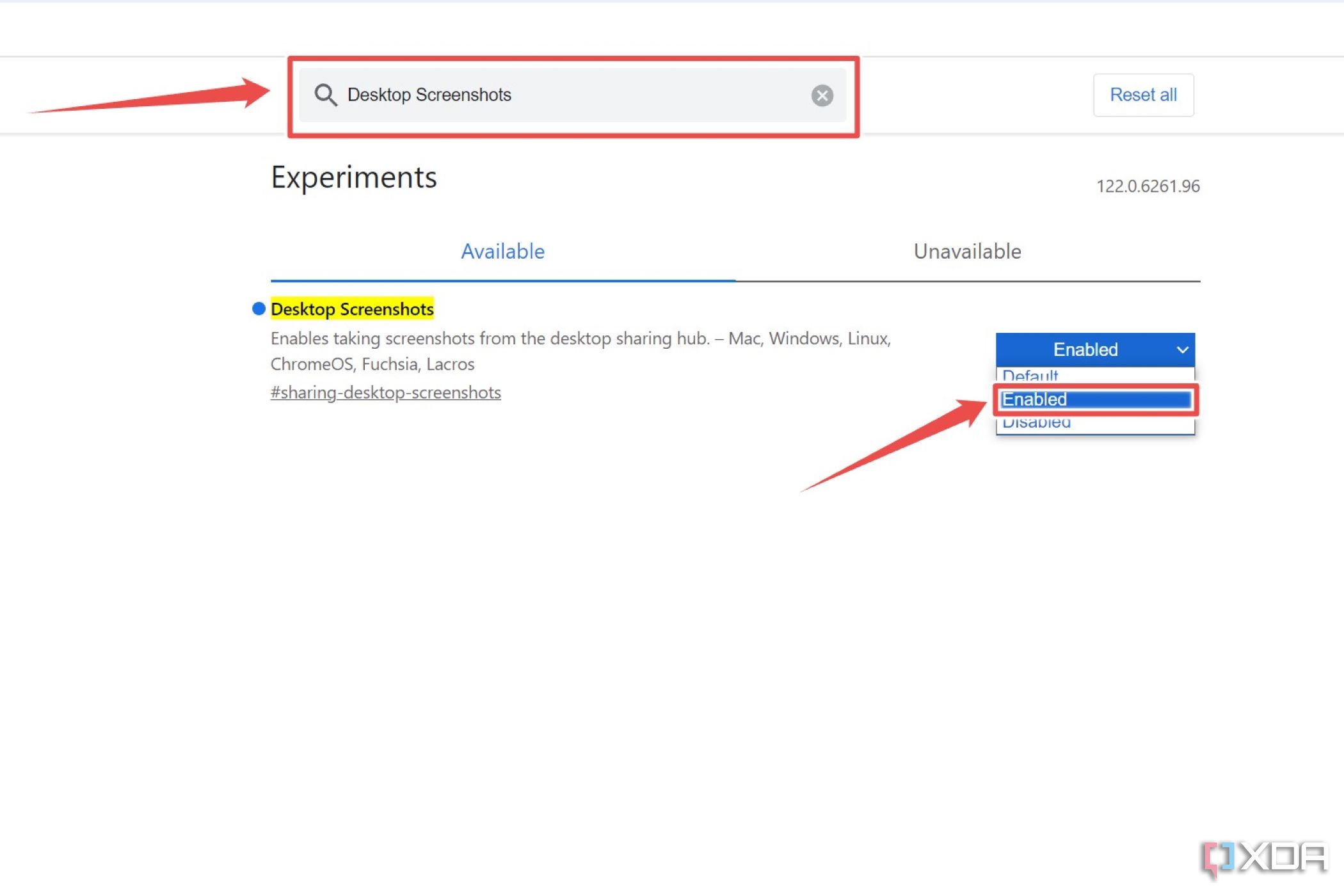Click the Desktop Screenshots search input
Screen dimensions: 1344x896
[573, 95]
